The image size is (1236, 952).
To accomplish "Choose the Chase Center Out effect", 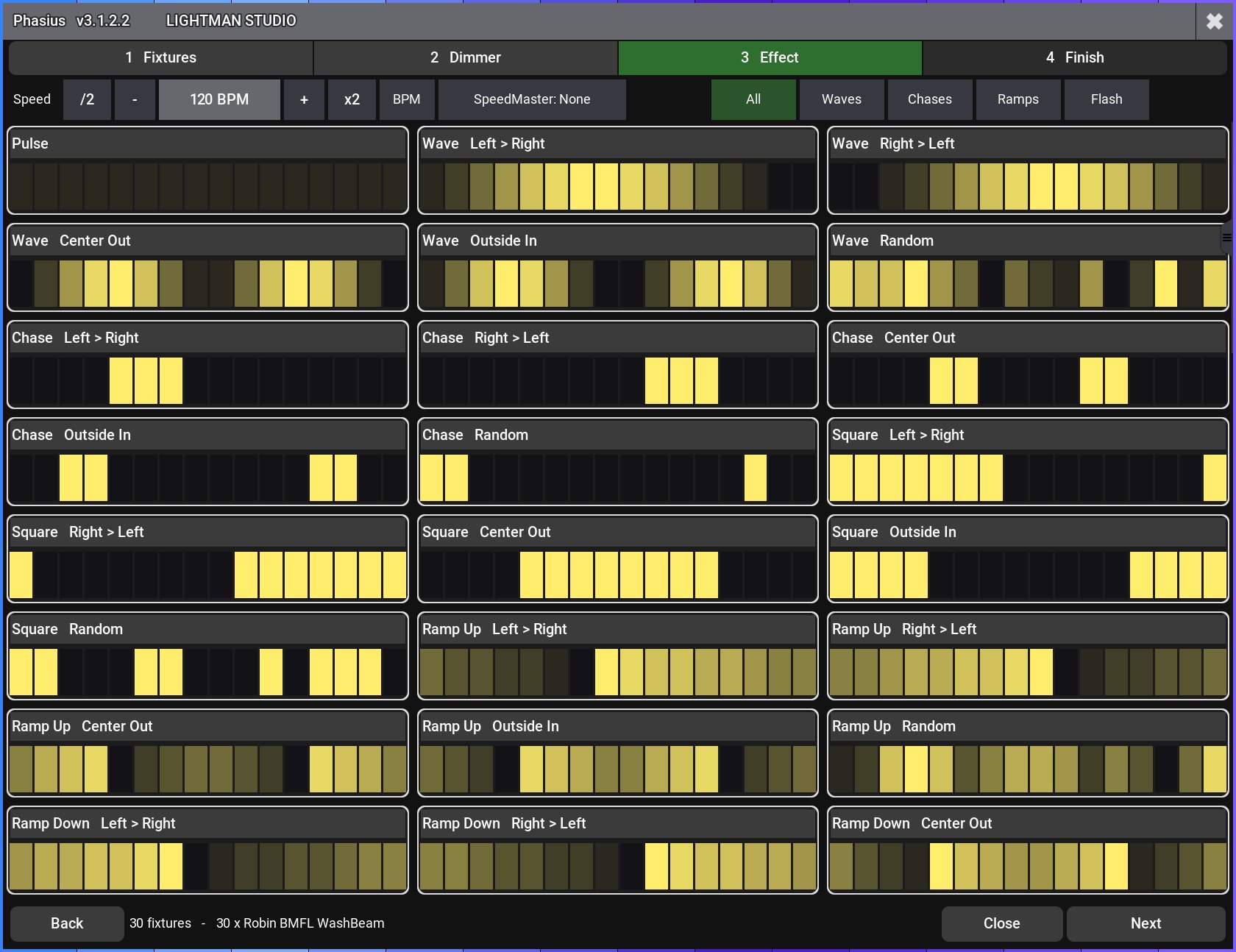I will [x=1028, y=365].
